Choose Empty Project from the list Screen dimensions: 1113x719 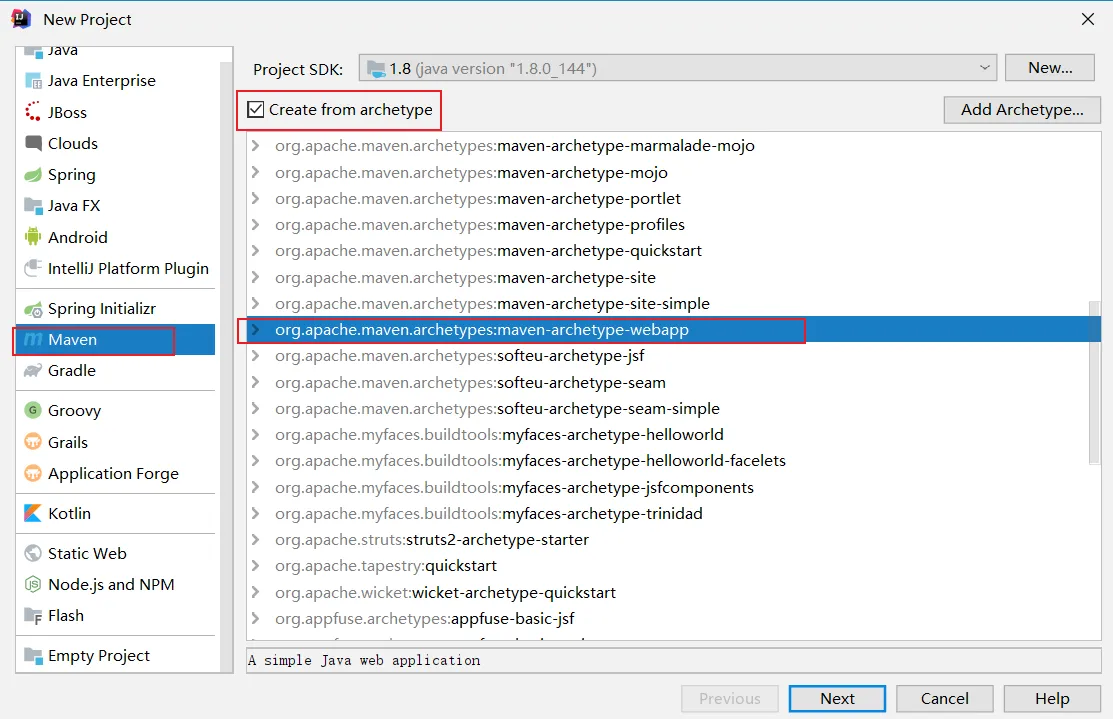click(x=98, y=656)
